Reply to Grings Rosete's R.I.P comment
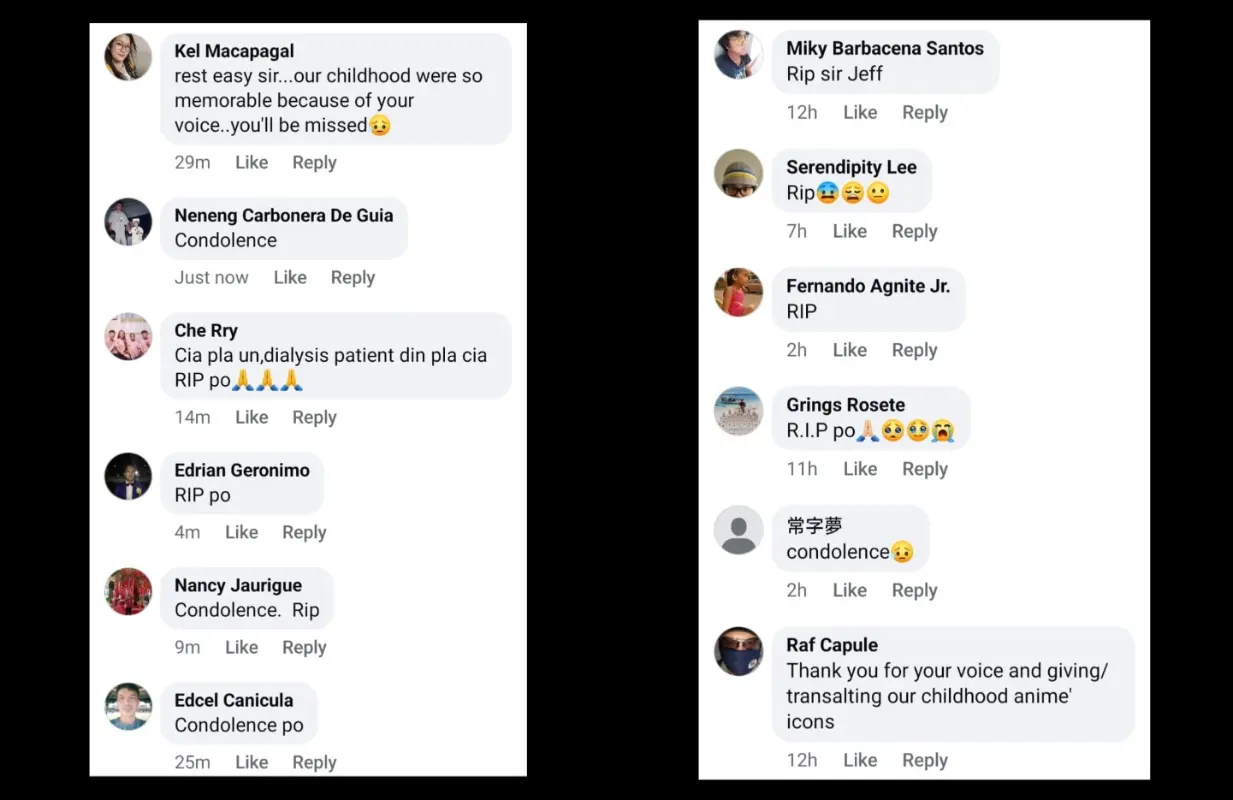 click(x=924, y=468)
